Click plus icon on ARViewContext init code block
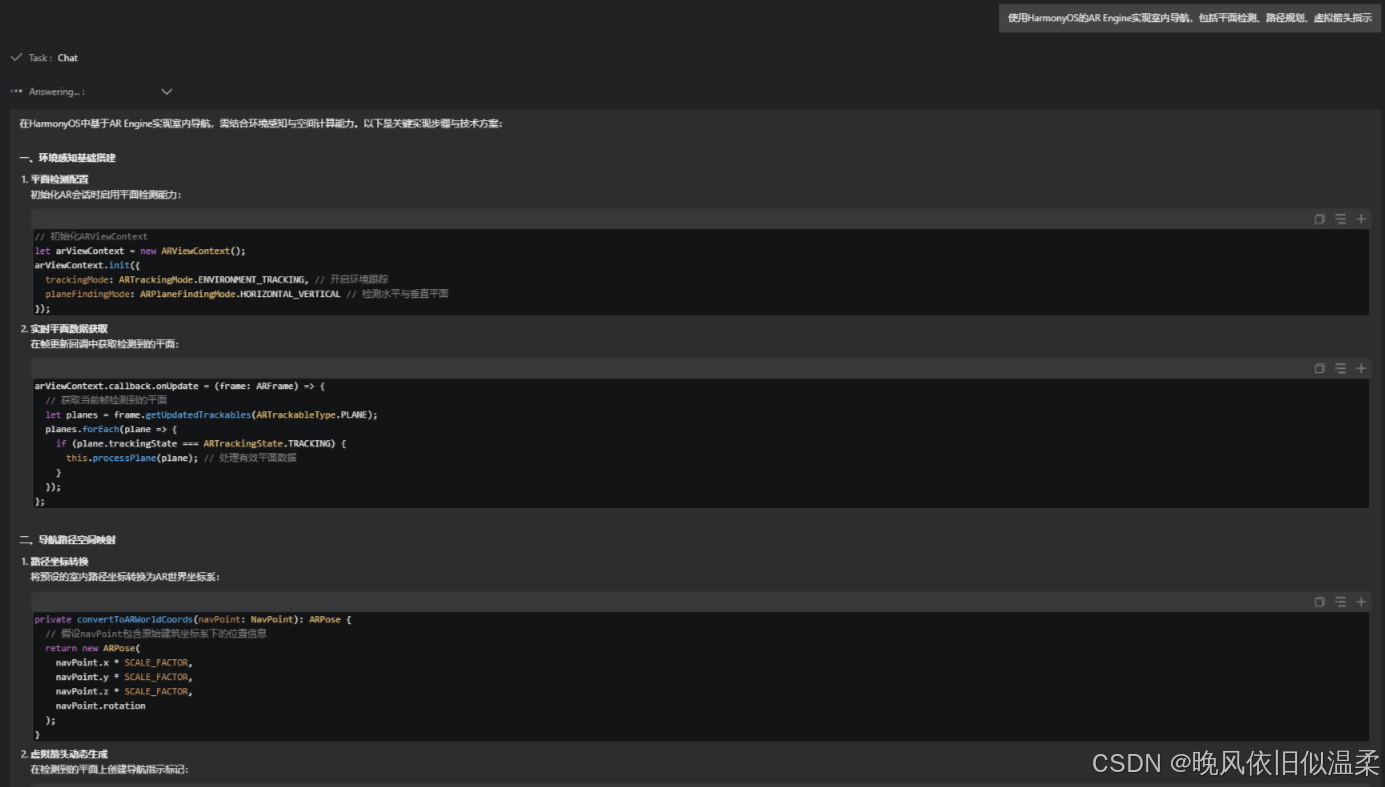Viewport: 1385px width, 787px height. coord(1361,219)
